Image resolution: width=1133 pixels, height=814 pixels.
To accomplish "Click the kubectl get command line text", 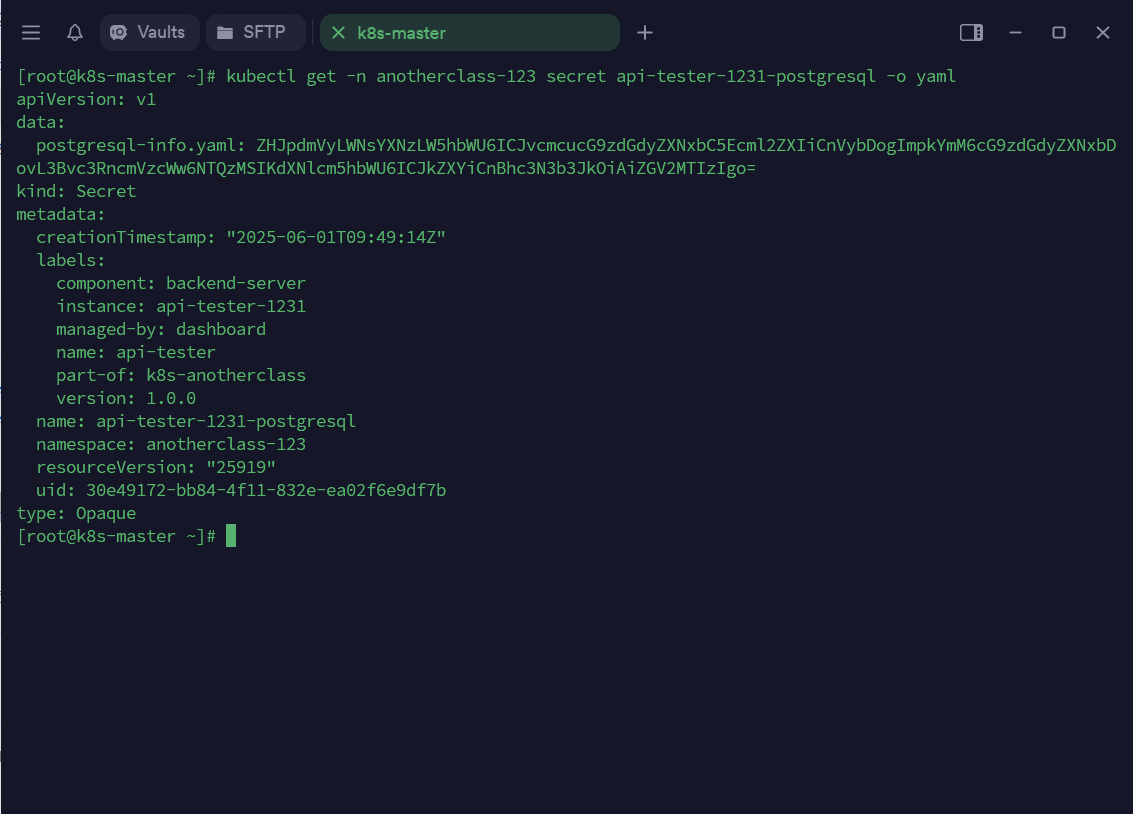I will 590,77.
